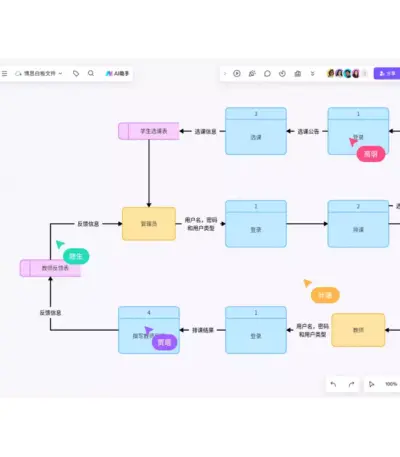This screenshot has width=400, height=457.
Task: Expand the double-chevron more tools icon
Action: click(312, 74)
